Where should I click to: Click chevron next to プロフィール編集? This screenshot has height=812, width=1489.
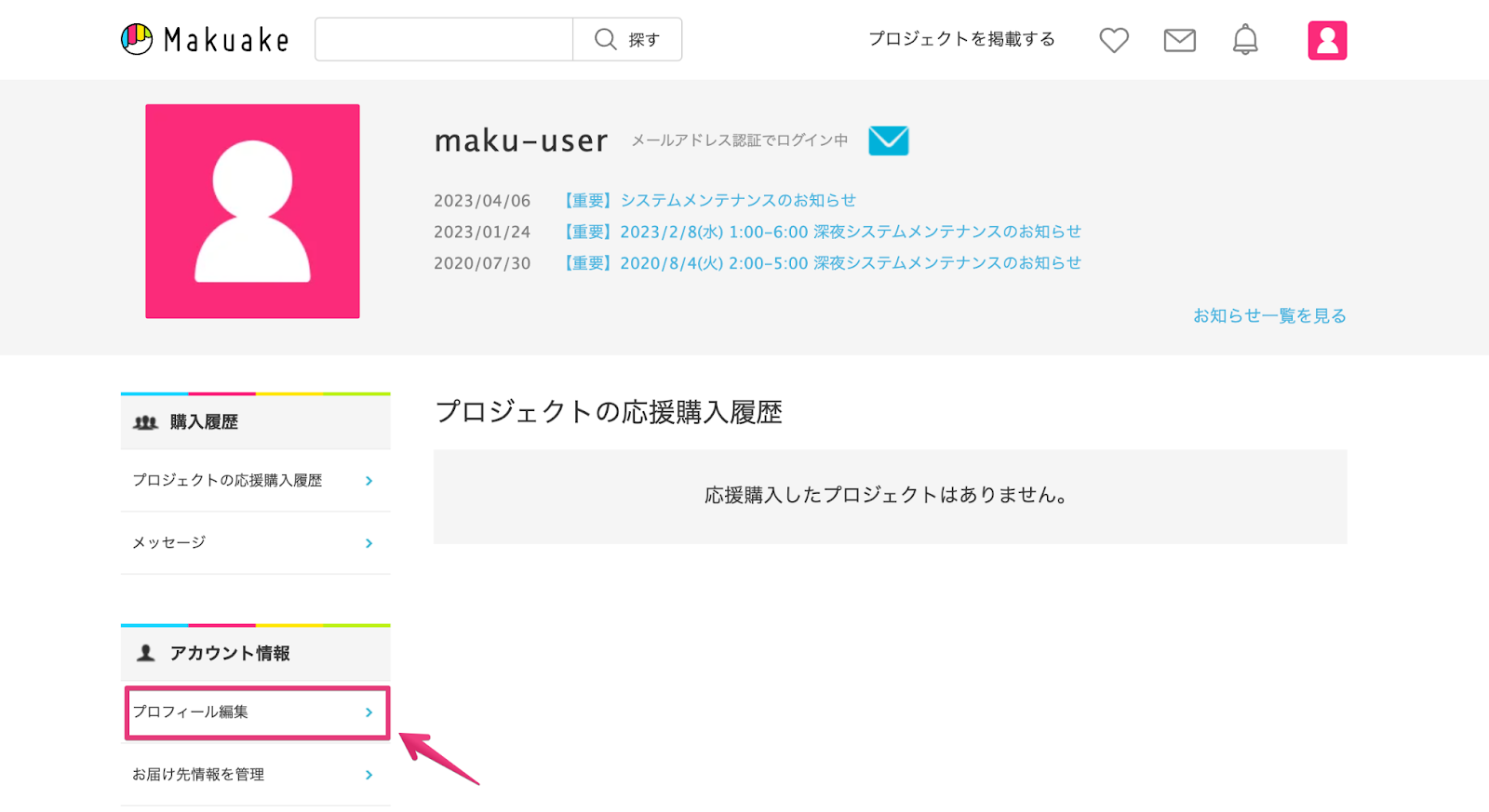coord(369,712)
